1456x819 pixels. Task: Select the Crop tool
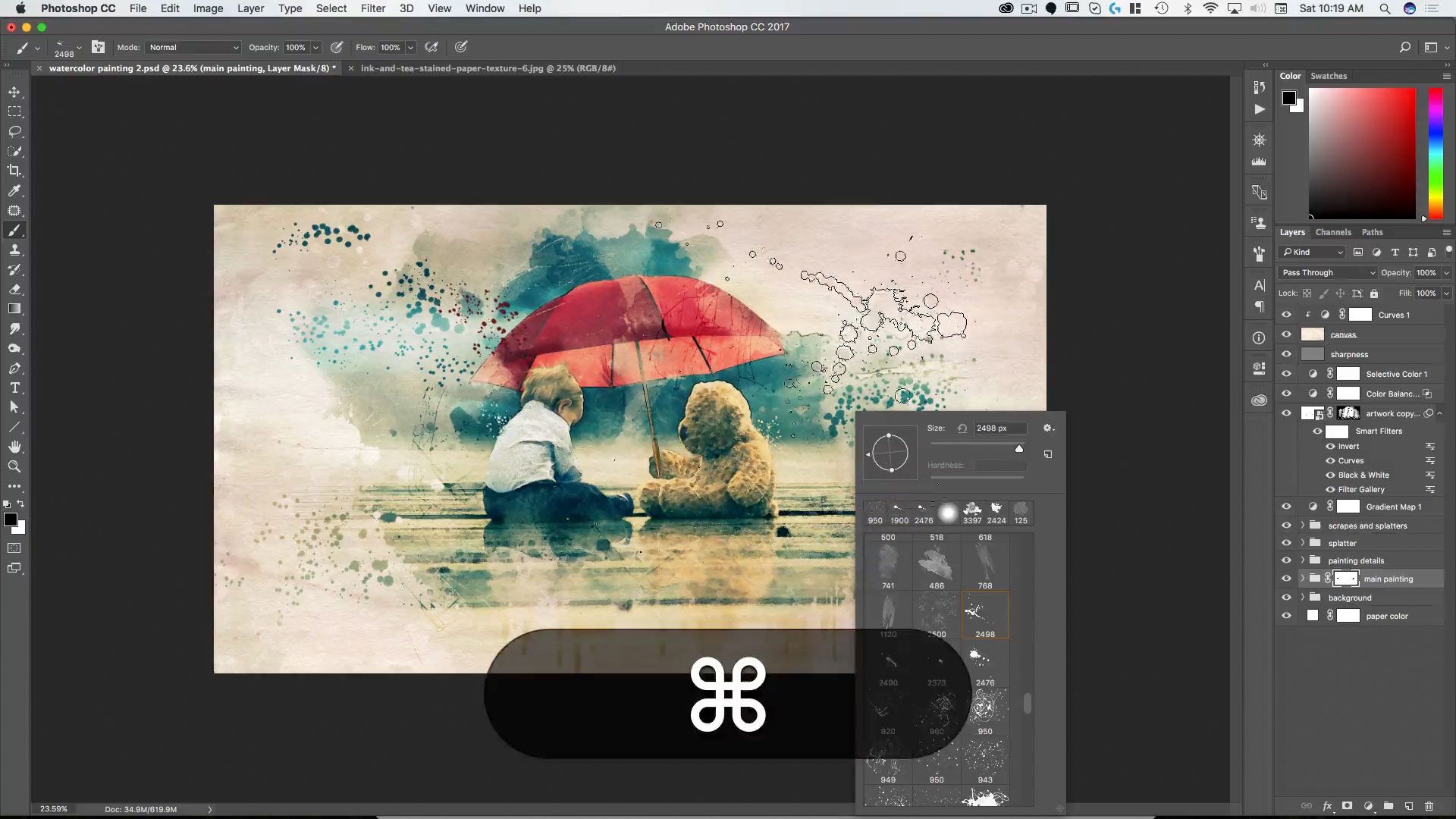point(14,171)
